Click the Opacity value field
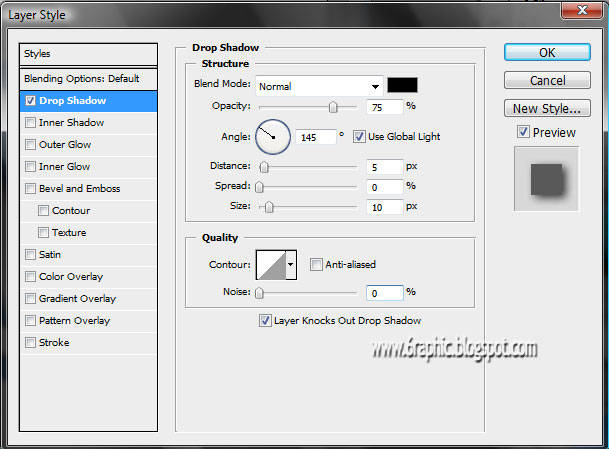This screenshot has height=449, width=609. click(x=384, y=107)
